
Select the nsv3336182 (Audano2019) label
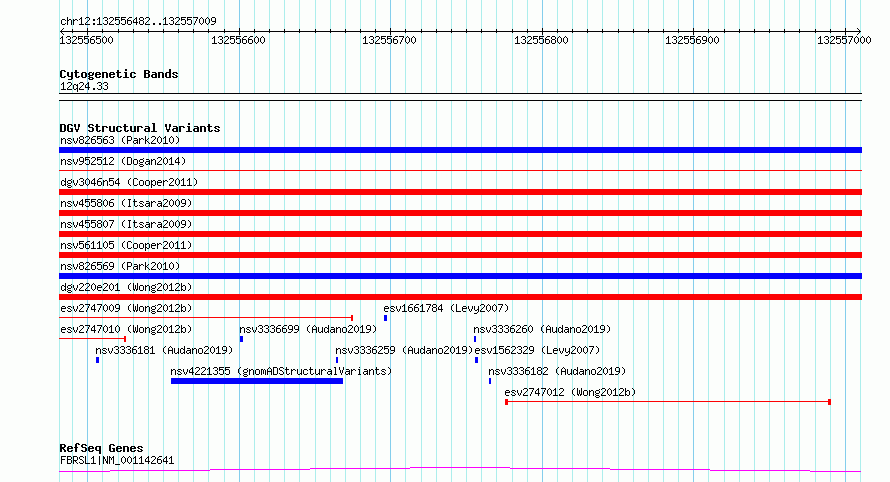click(557, 371)
